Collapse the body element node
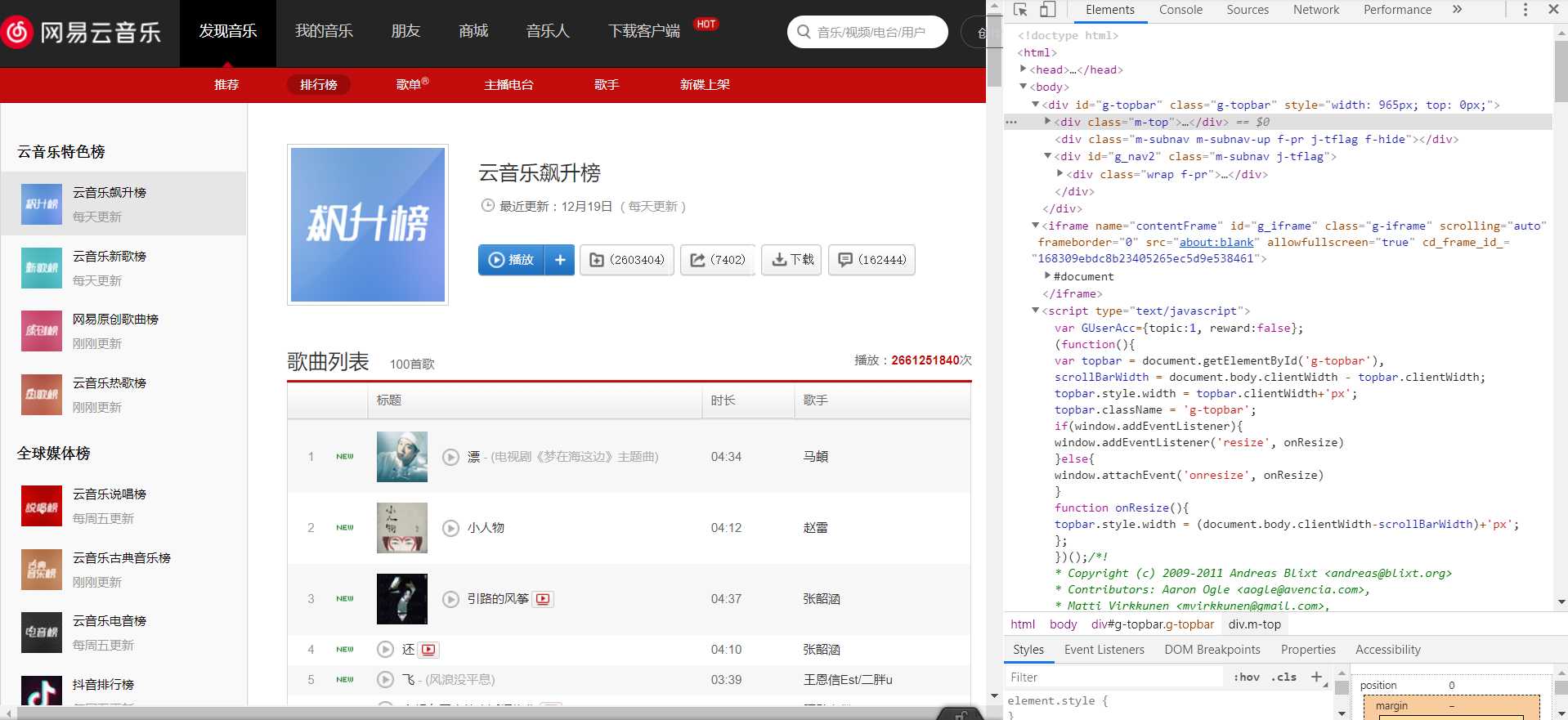 (1024, 87)
